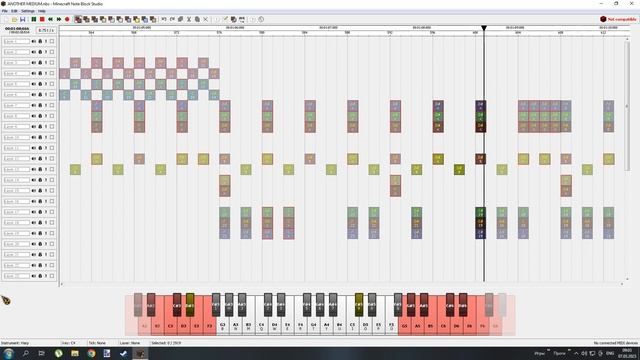Copy the selection using toolbar icon
This screenshot has width=640, height=360.
[180, 19]
